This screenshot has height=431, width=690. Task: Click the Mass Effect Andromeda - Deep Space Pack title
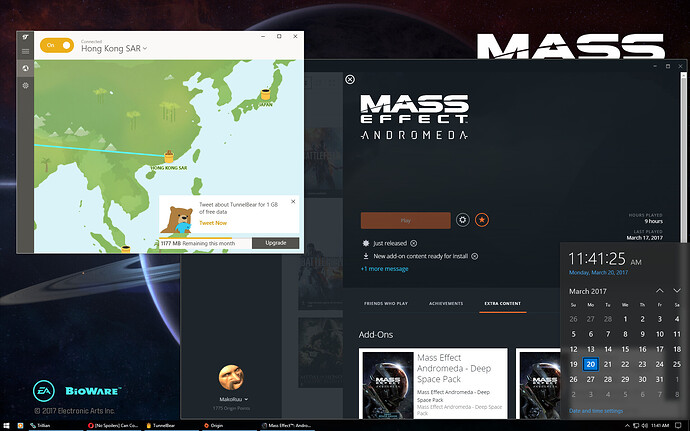click(x=454, y=368)
